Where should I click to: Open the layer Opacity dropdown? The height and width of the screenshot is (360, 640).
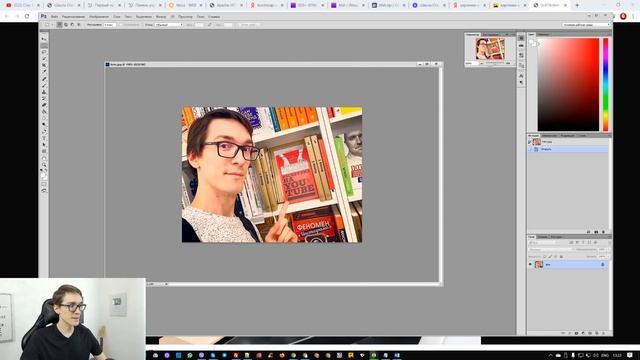pyautogui.click(x=604, y=249)
